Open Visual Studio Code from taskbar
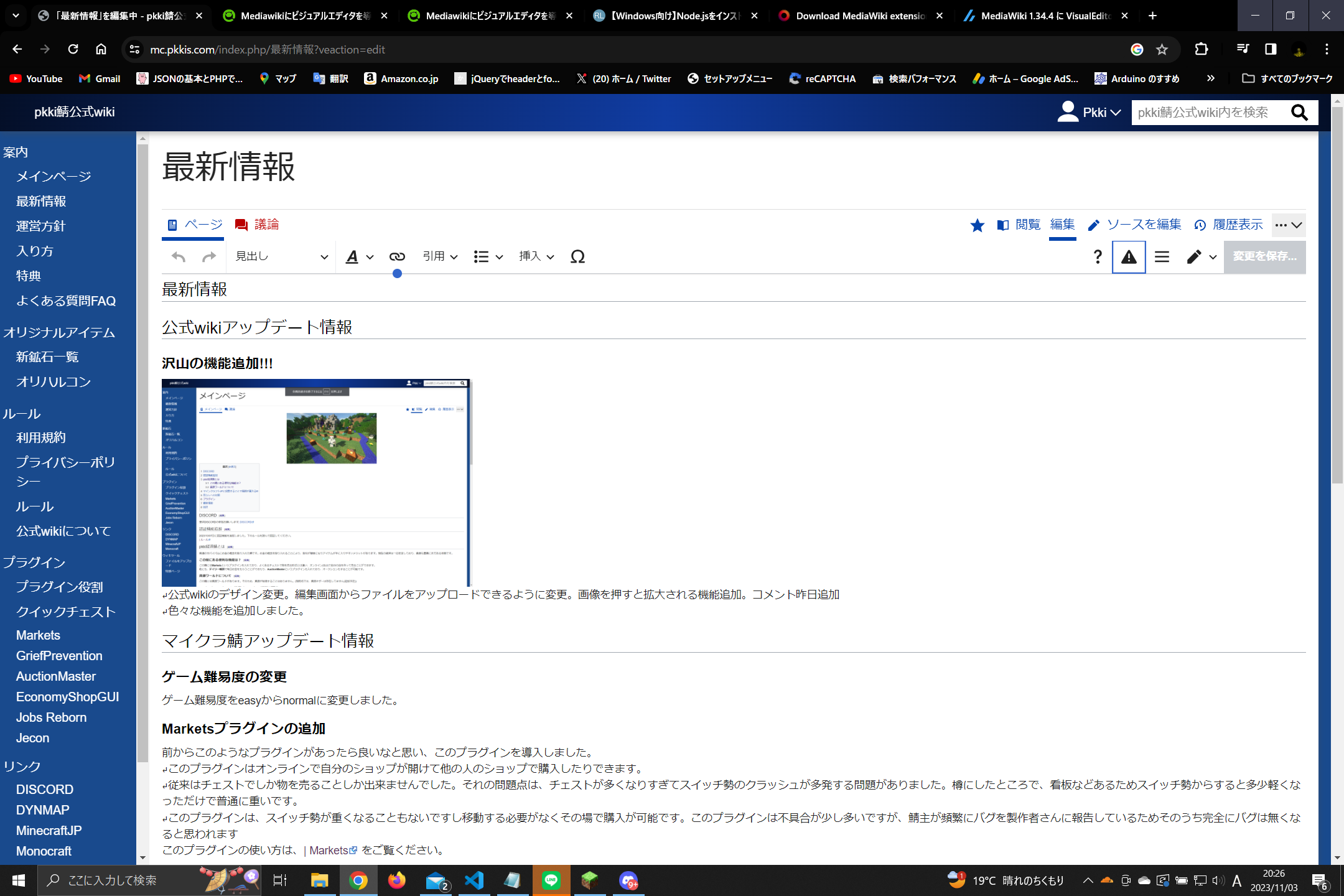 coord(474,880)
